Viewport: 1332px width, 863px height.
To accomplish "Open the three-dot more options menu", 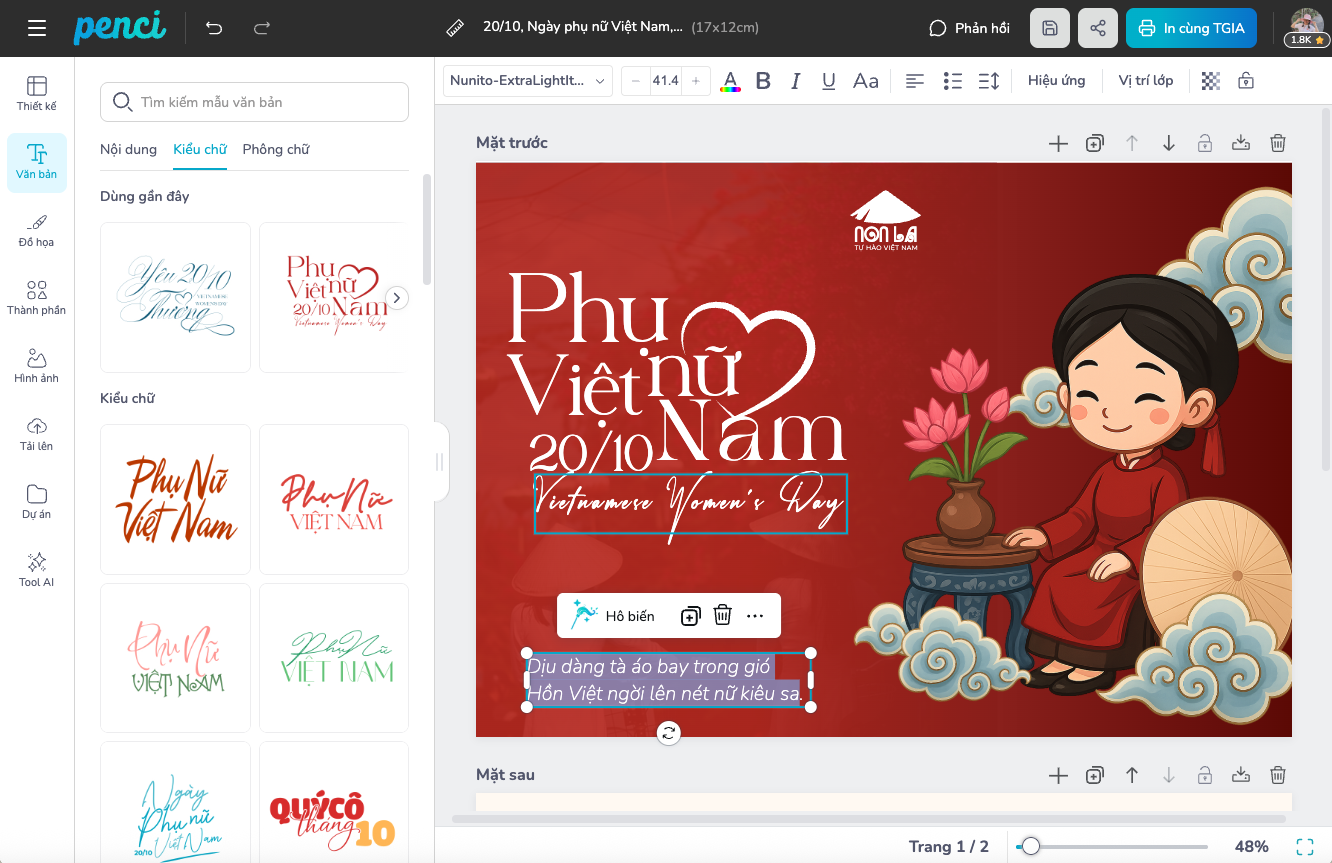I will (x=755, y=615).
